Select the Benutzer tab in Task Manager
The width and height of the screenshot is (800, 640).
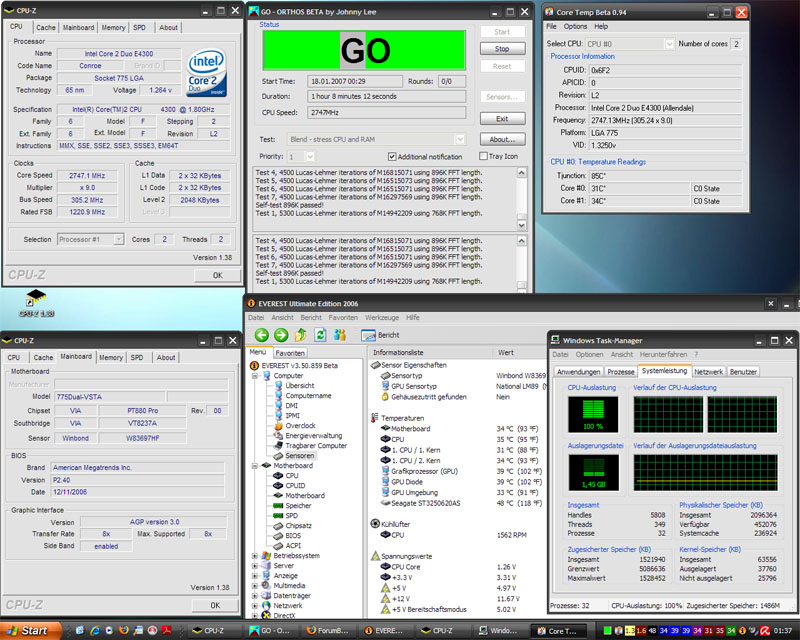743,372
